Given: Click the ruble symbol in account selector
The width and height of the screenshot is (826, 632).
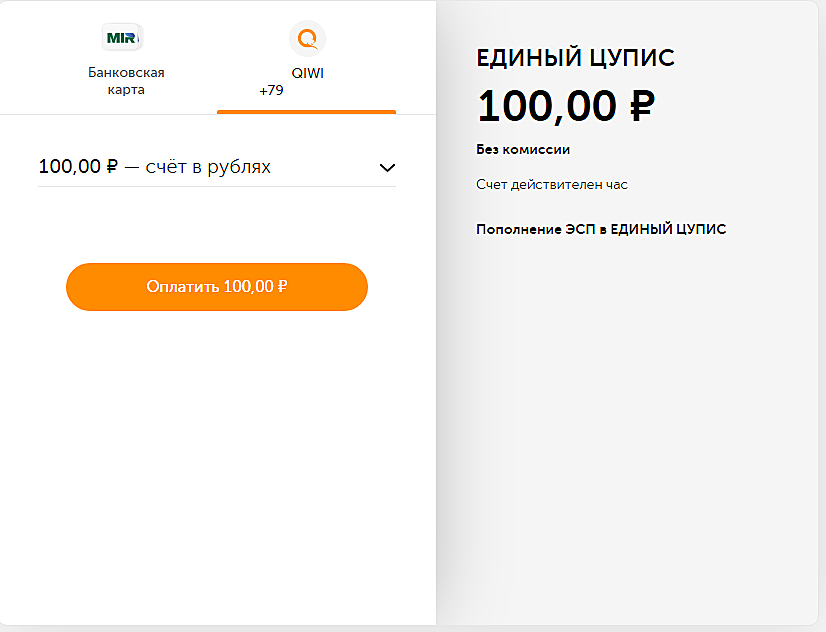Looking at the screenshot, I should point(112,167).
